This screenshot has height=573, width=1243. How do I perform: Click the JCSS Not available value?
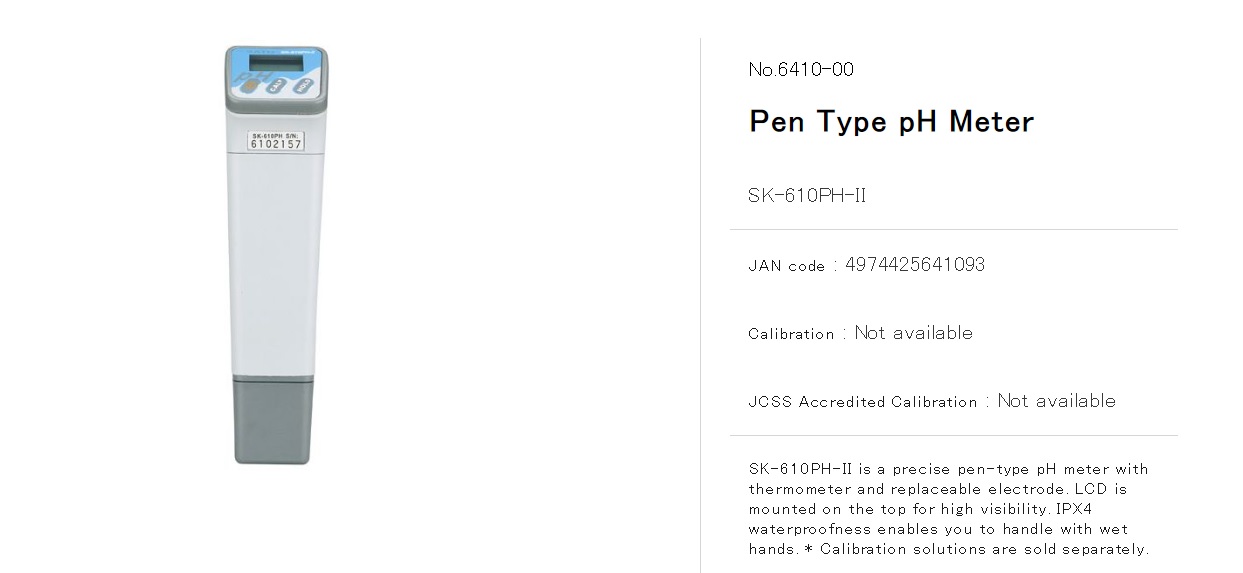point(1056,401)
